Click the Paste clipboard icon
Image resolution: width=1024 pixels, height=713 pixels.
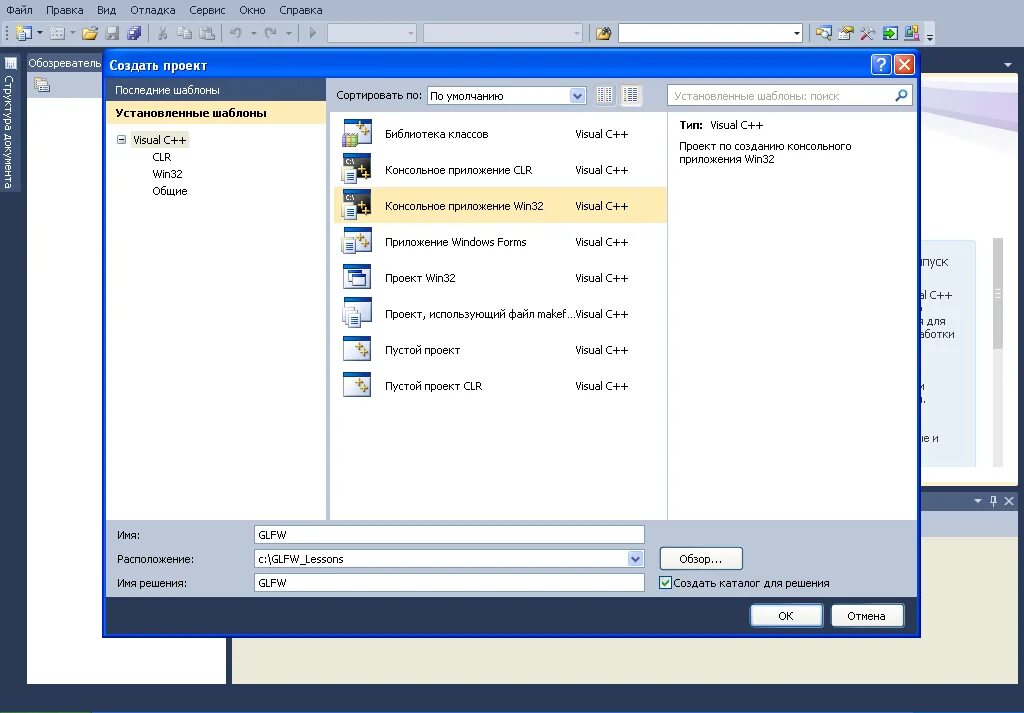click(x=207, y=33)
